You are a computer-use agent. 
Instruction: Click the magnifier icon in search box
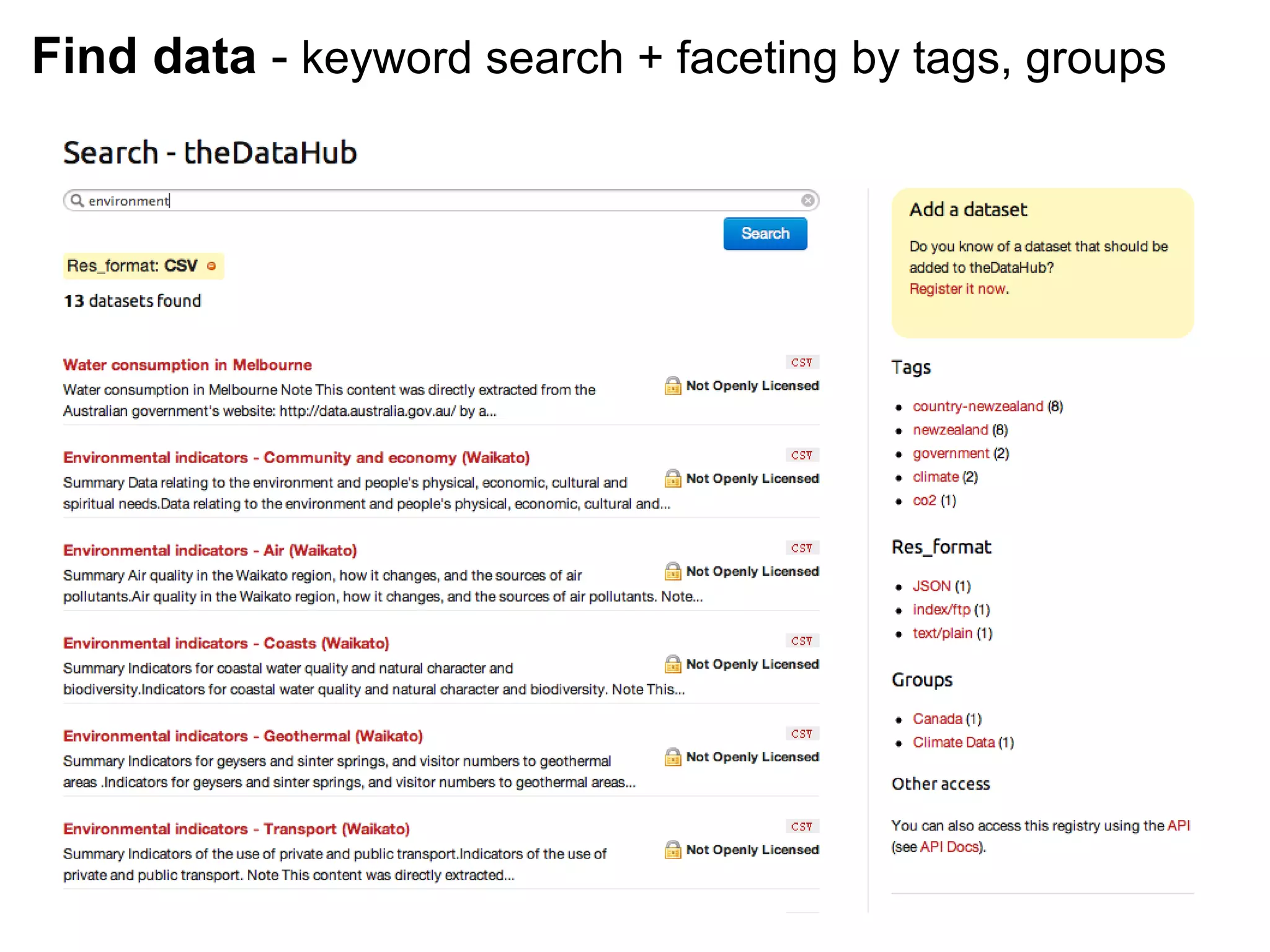click(77, 201)
